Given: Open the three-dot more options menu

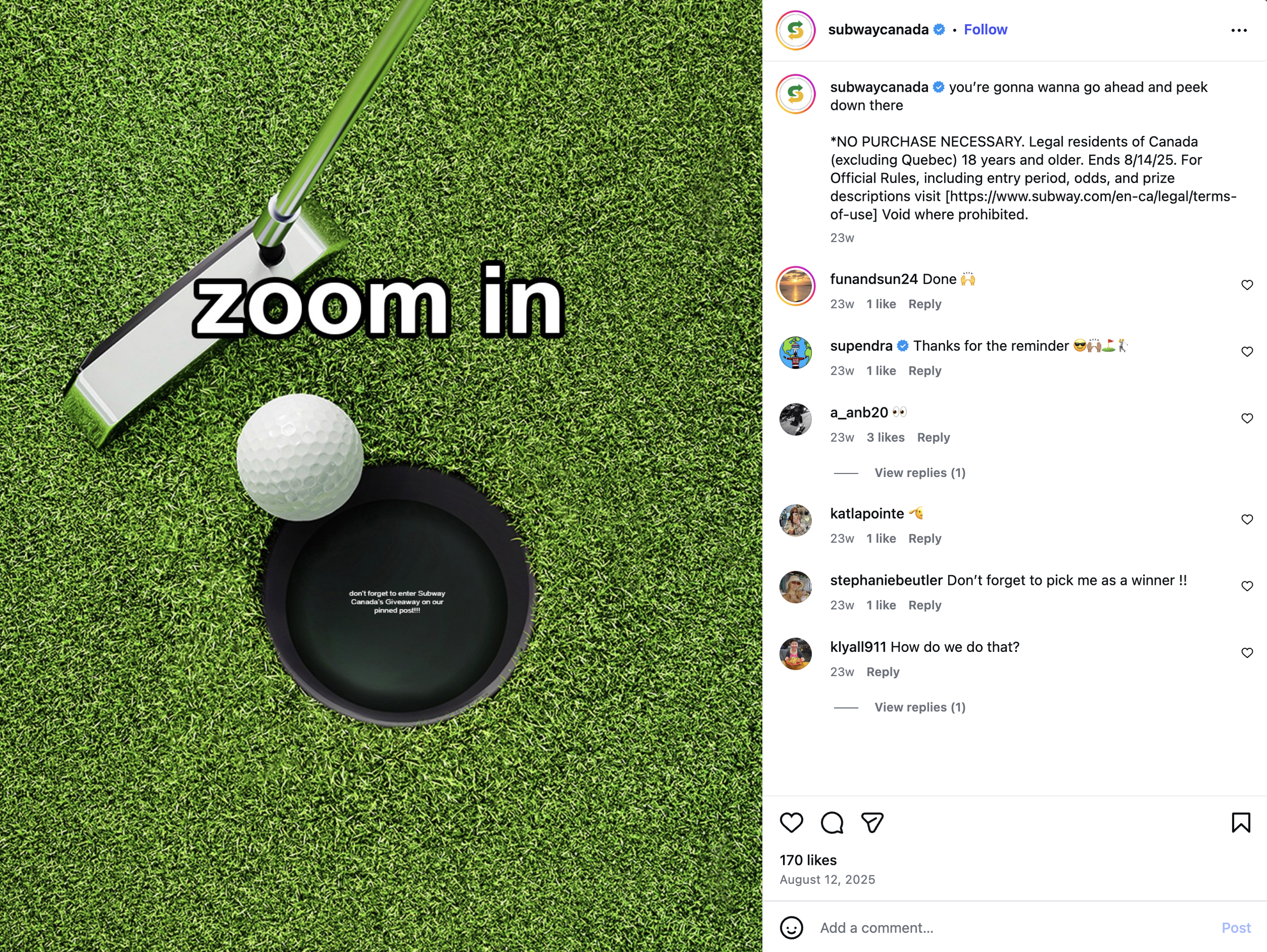Looking at the screenshot, I should [x=1238, y=30].
